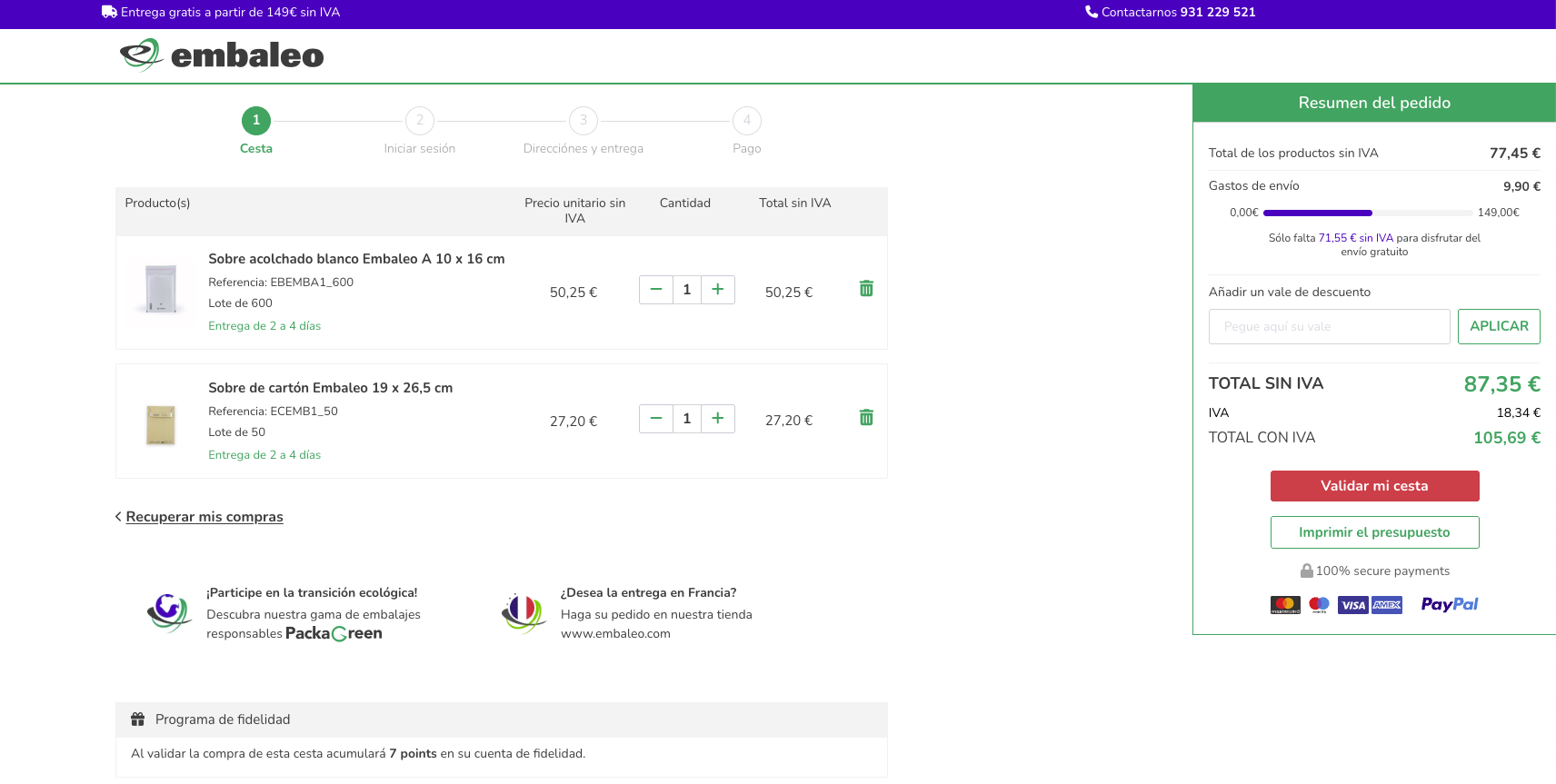The width and height of the screenshot is (1556, 784).
Task: Click the free shipping progress bar
Action: coord(1368,213)
